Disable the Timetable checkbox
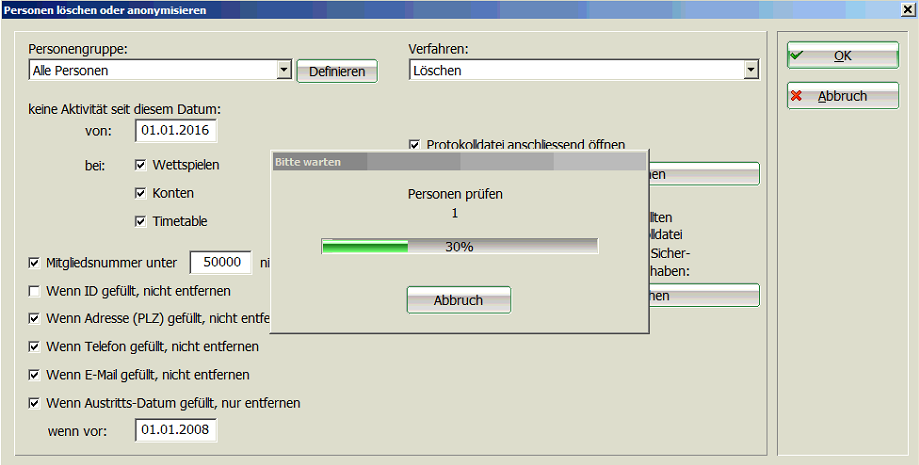 [141, 221]
